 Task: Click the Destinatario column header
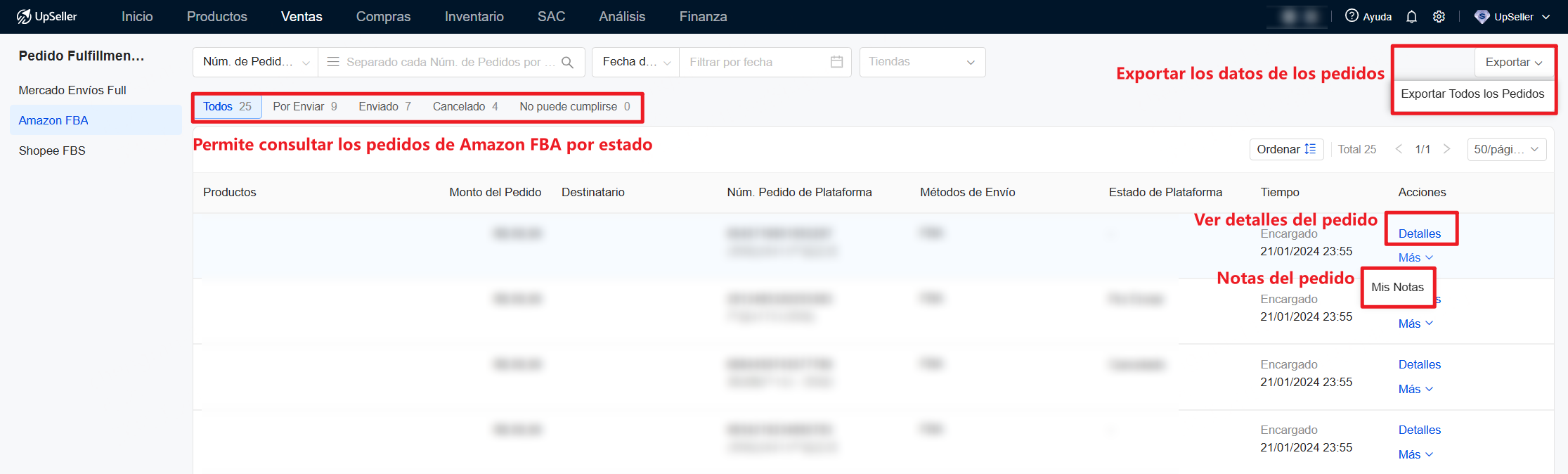[592, 192]
